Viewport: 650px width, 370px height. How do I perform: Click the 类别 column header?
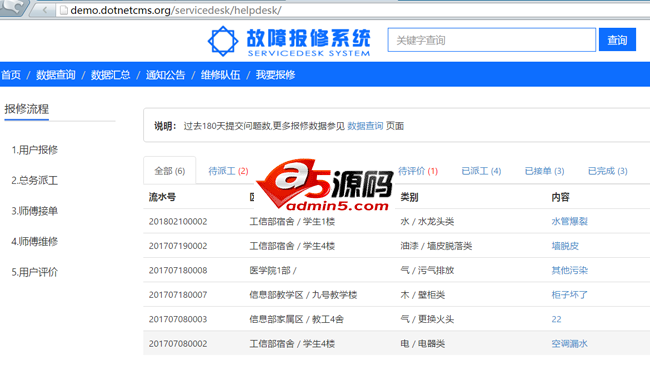(x=409, y=197)
